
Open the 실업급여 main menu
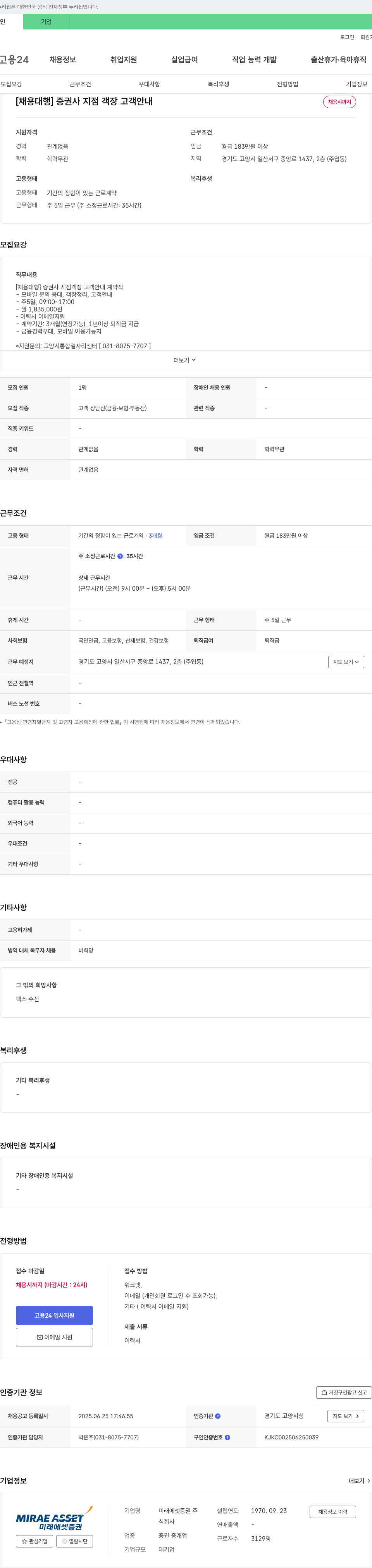click(184, 60)
